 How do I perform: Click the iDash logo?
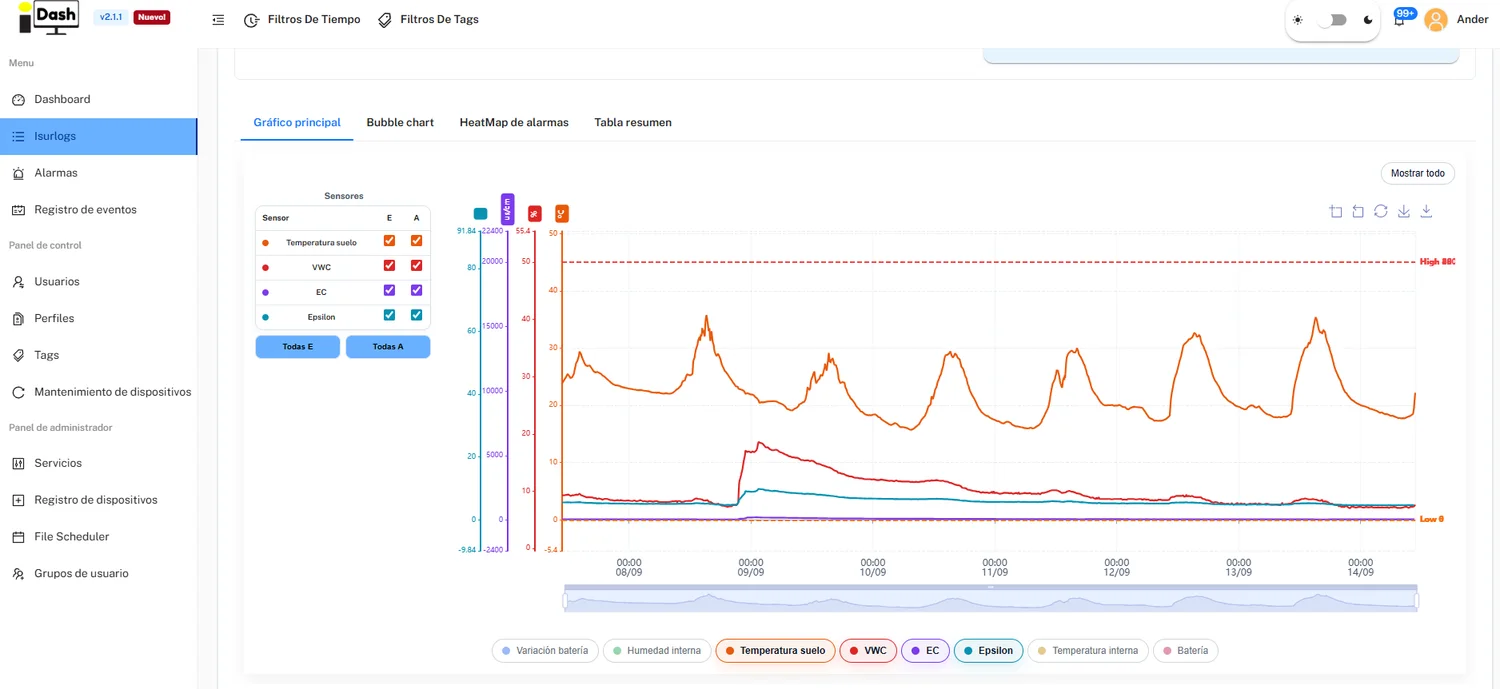(49, 18)
